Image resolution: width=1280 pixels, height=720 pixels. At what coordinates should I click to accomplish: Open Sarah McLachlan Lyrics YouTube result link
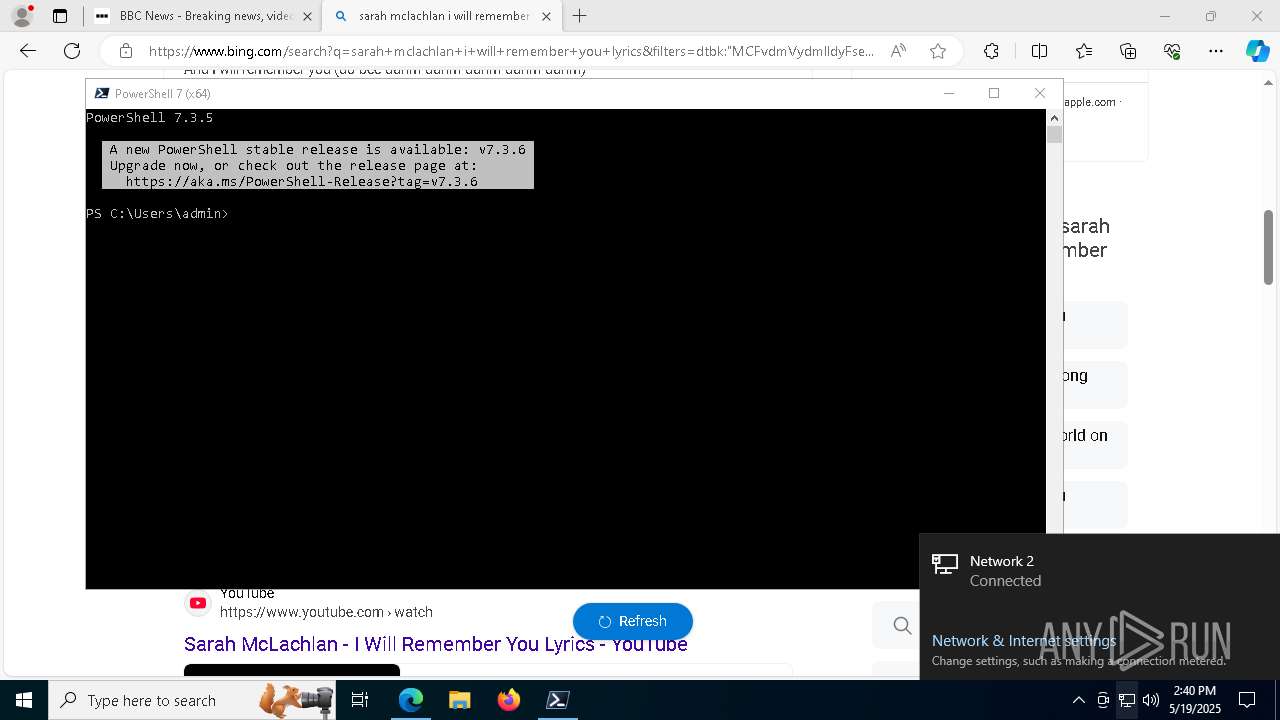point(435,645)
